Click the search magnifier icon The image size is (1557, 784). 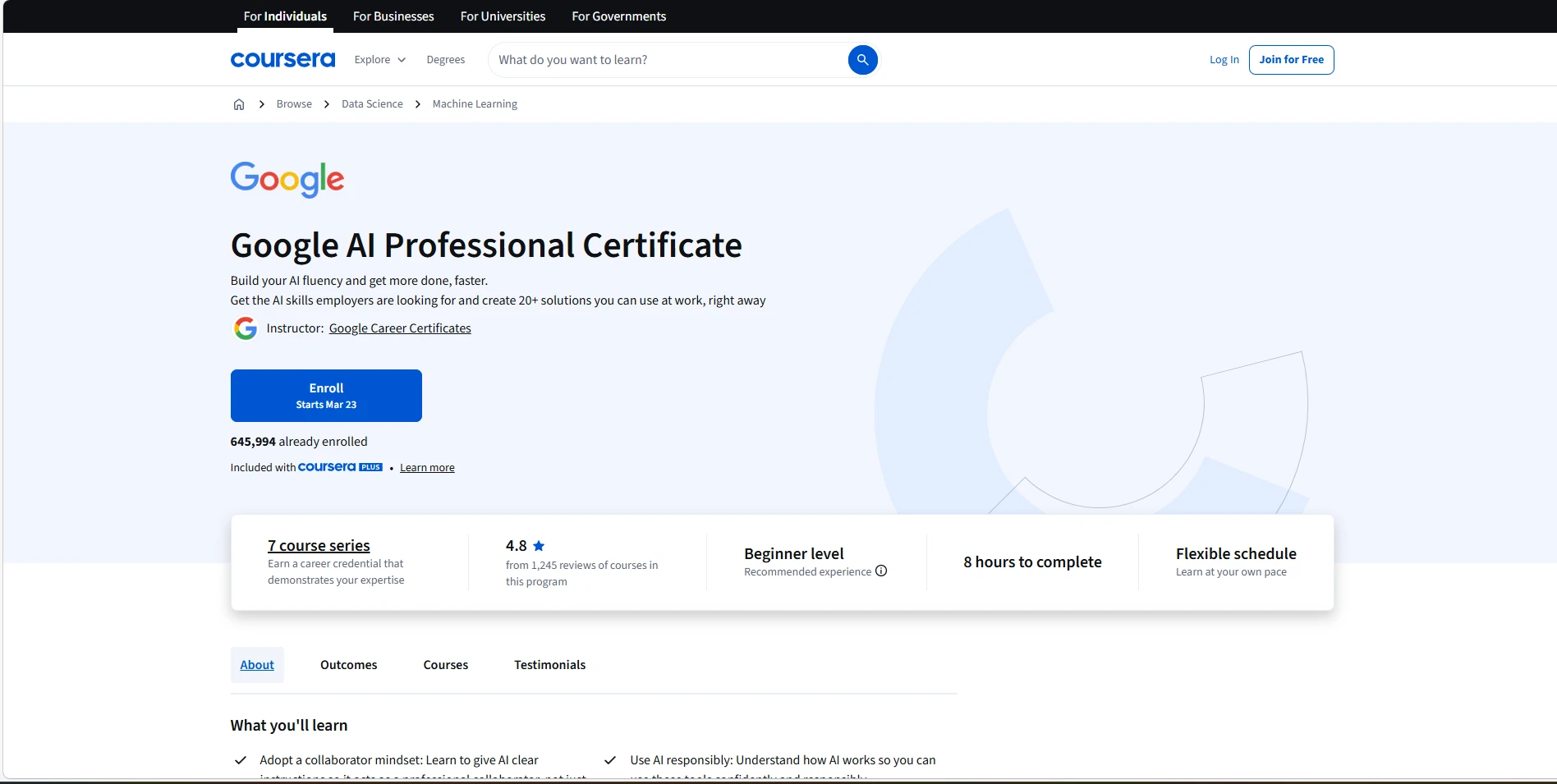(x=862, y=59)
